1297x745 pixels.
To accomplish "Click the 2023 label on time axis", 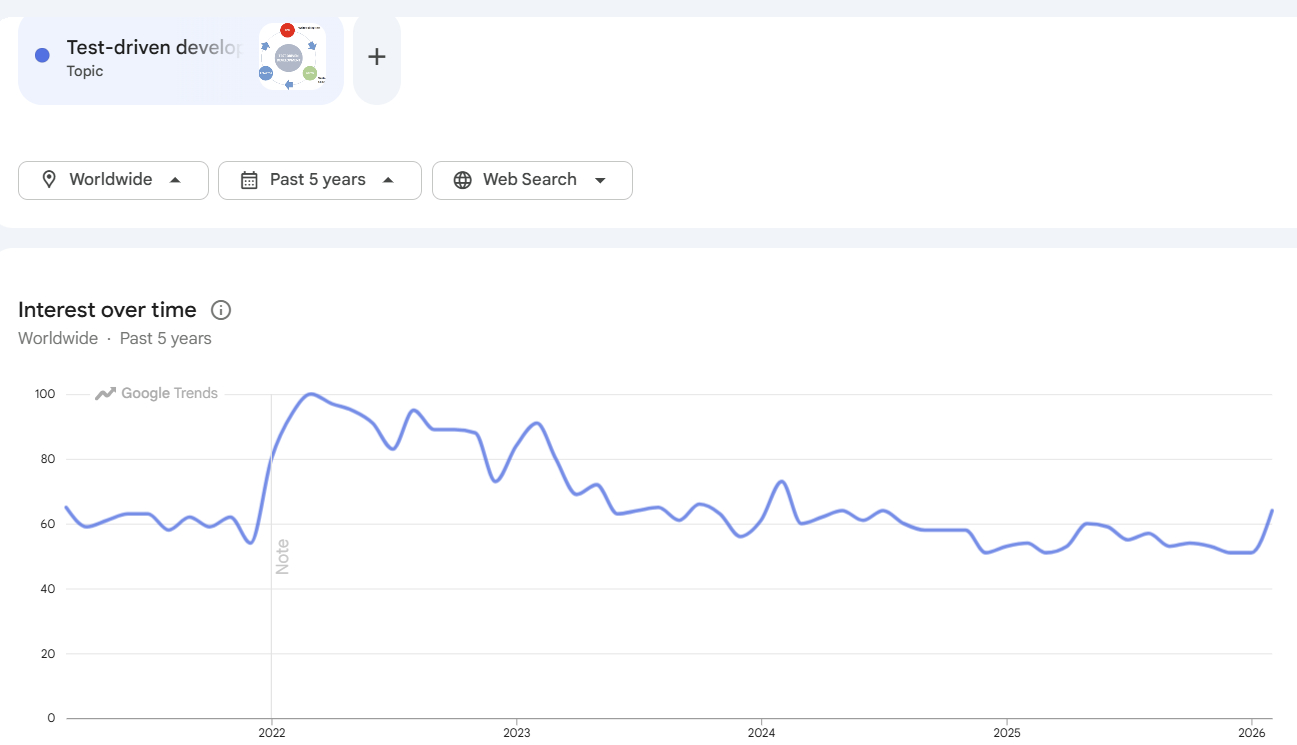I will (x=516, y=731).
